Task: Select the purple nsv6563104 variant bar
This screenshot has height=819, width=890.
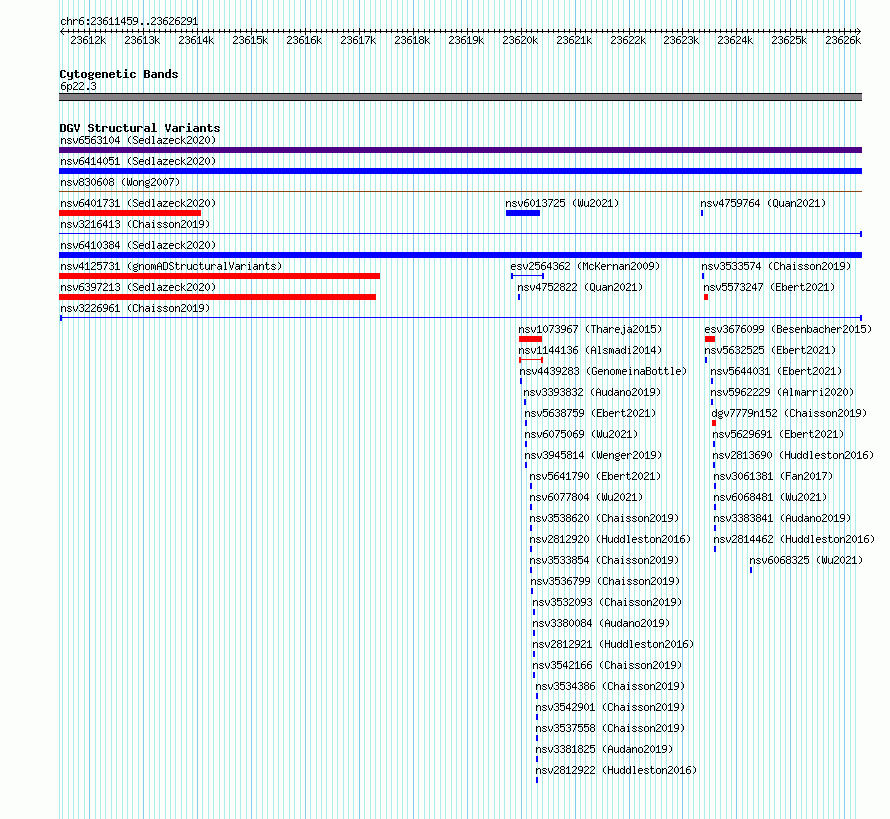Action: coord(460,150)
